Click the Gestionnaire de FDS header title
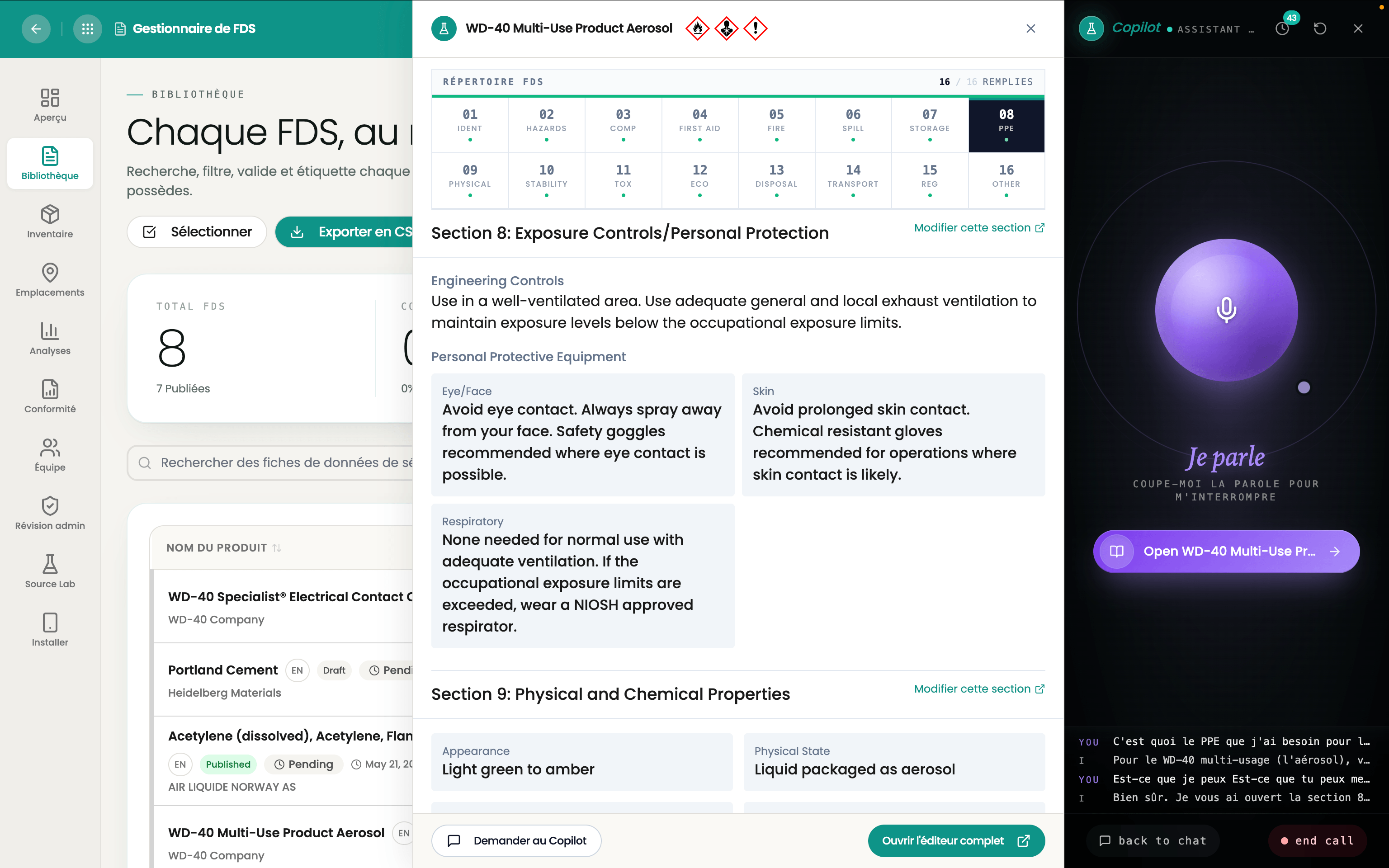 (194, 28)
